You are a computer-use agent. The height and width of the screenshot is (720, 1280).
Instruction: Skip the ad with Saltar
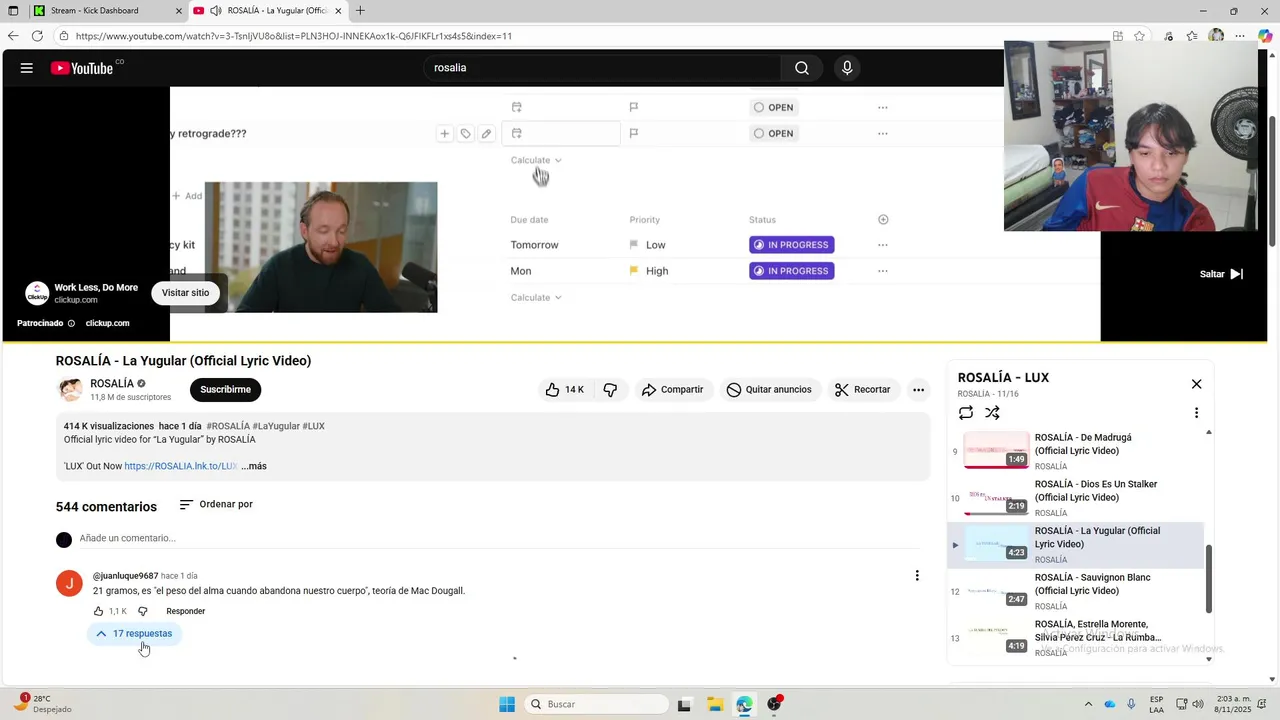click(x=1221, y=274)
